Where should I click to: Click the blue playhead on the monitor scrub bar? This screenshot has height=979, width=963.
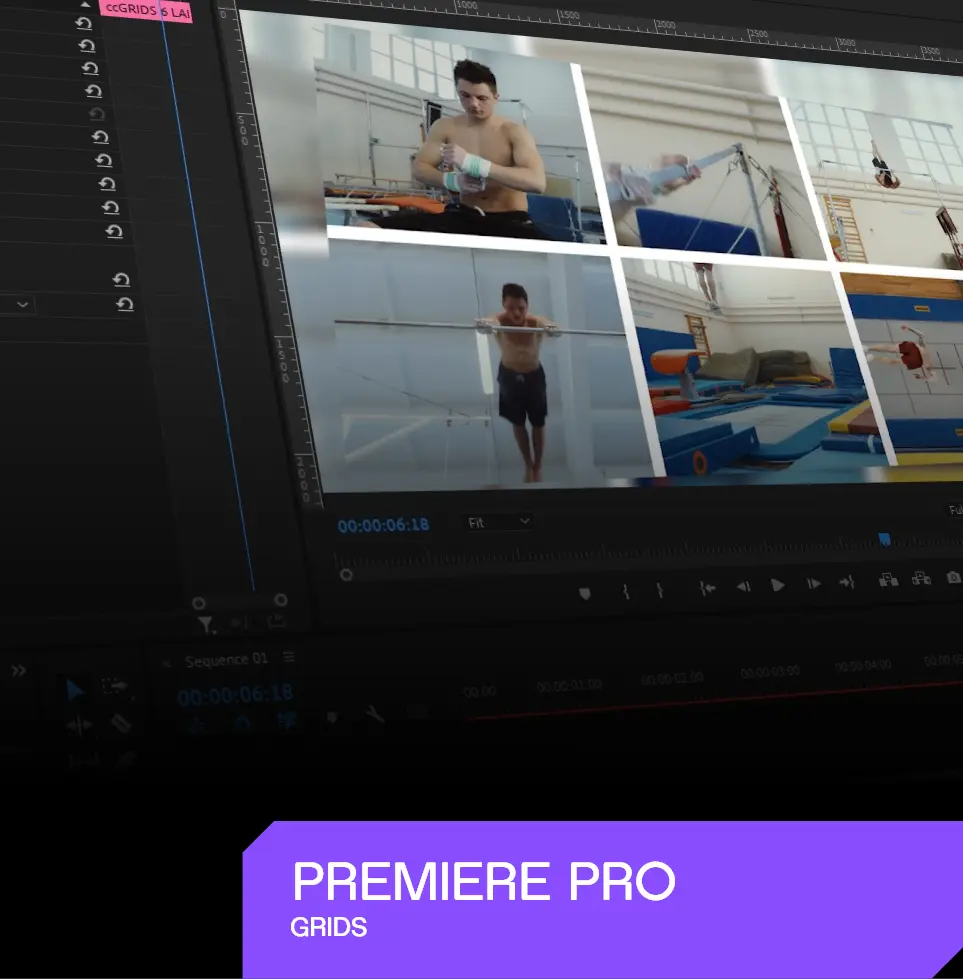pyautogui.click(x=884, y=539)
